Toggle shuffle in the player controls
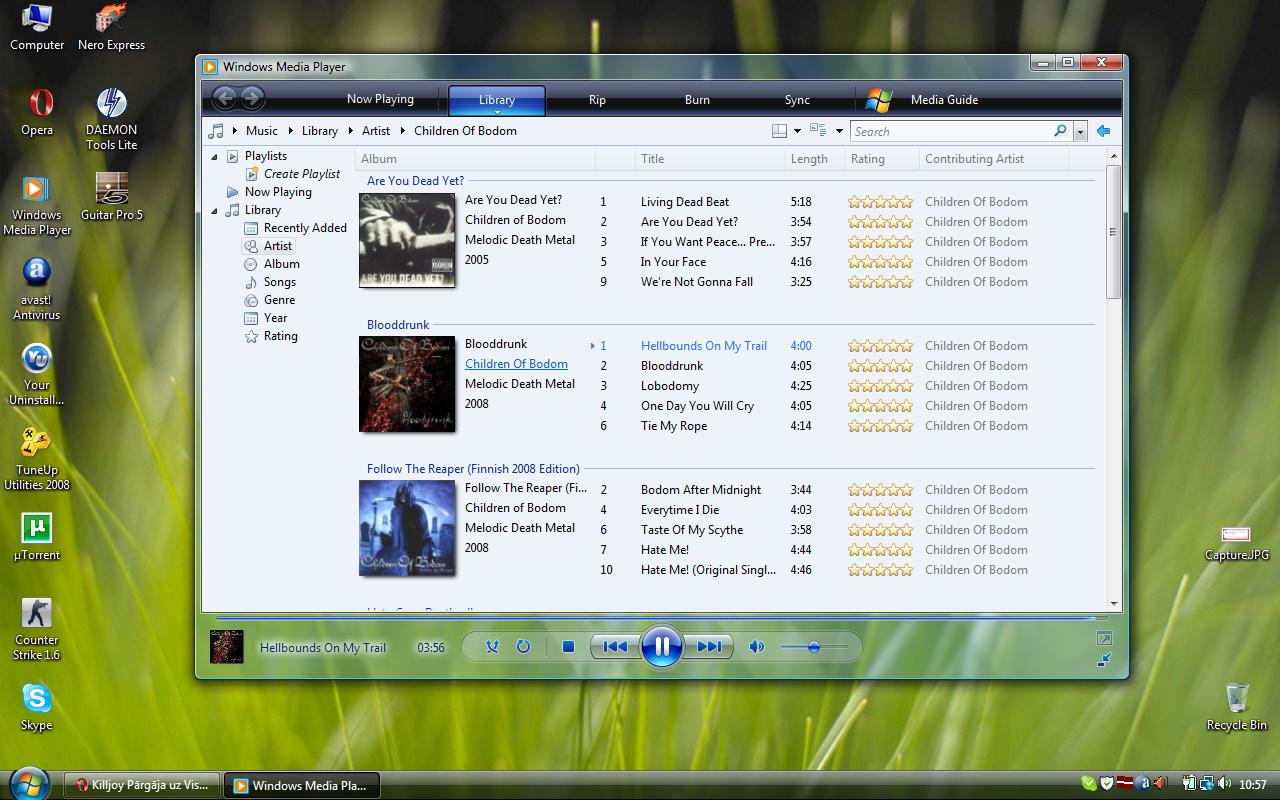 pos(492,647)
